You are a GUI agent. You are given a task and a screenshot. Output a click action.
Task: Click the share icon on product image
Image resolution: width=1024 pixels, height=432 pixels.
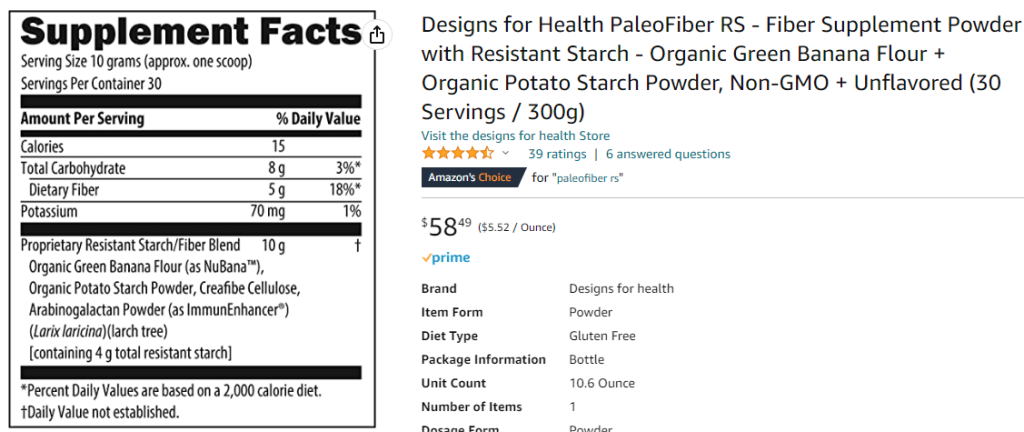[377, 35]
